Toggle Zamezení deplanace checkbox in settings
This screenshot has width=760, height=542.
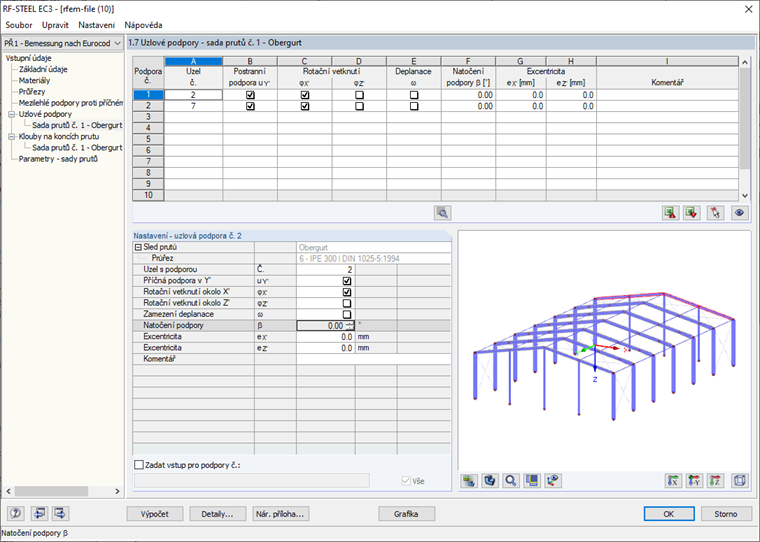(x=347, y=314)
